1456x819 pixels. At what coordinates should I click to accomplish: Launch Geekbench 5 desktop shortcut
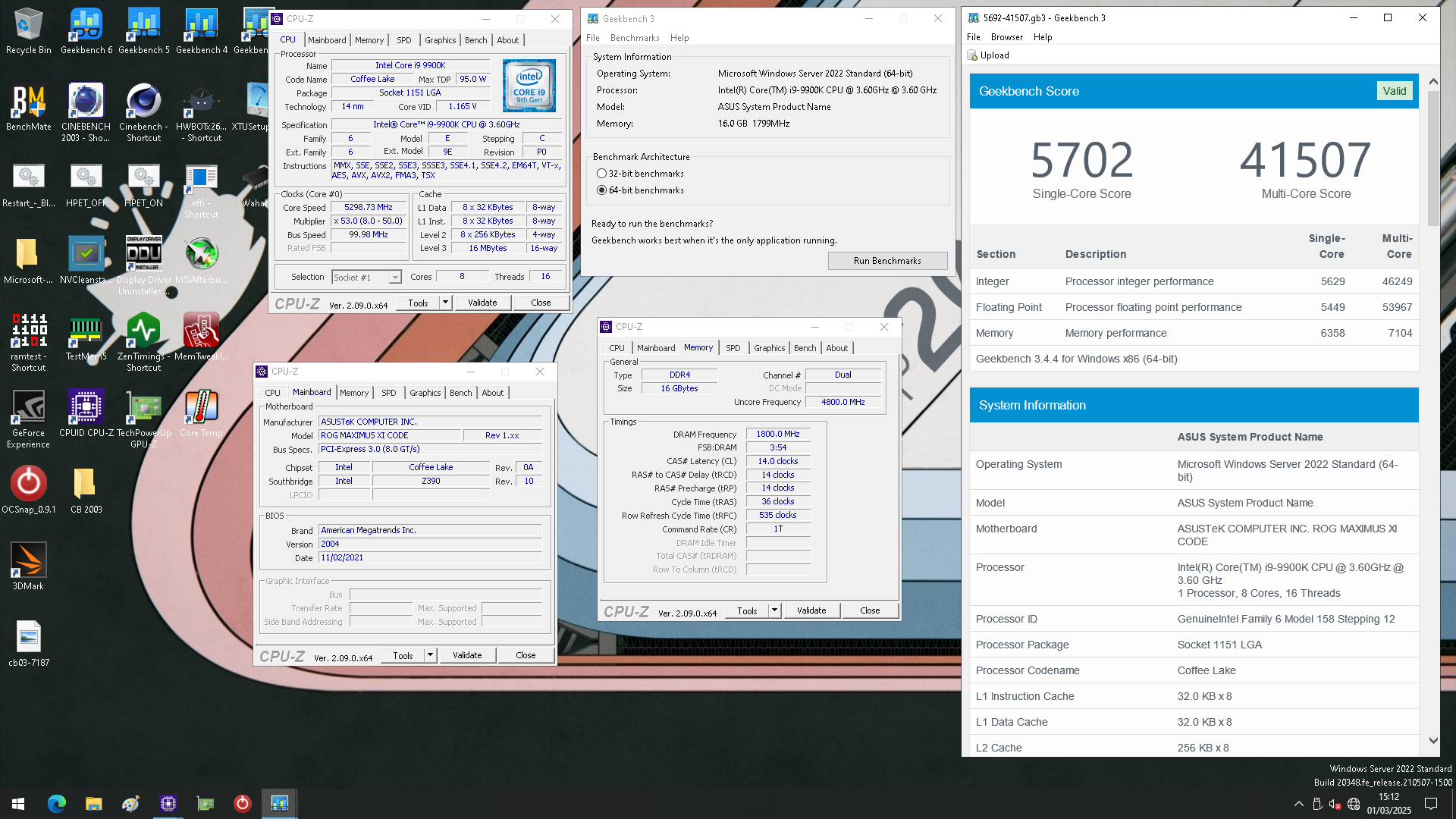pos(144,32)
